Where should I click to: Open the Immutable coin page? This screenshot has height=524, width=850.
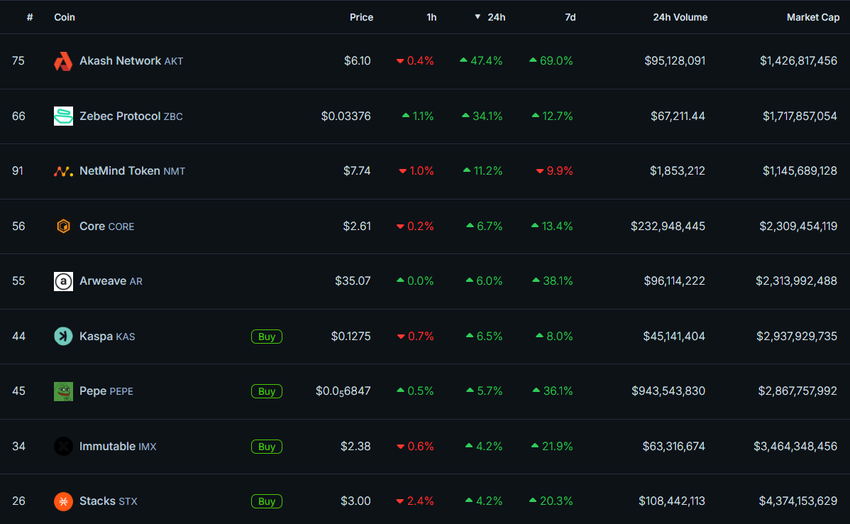click(x=118, y=446)
